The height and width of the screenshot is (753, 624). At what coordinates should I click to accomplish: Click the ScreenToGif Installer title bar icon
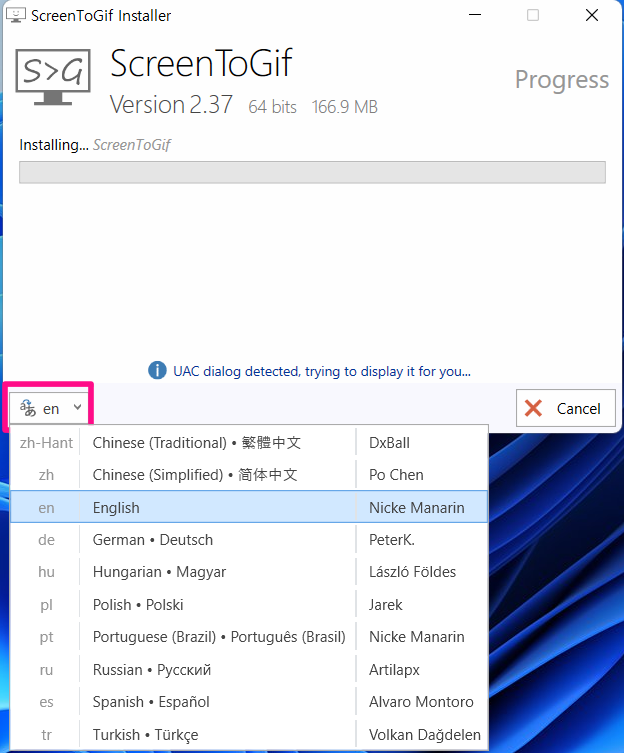coord(16,15)
